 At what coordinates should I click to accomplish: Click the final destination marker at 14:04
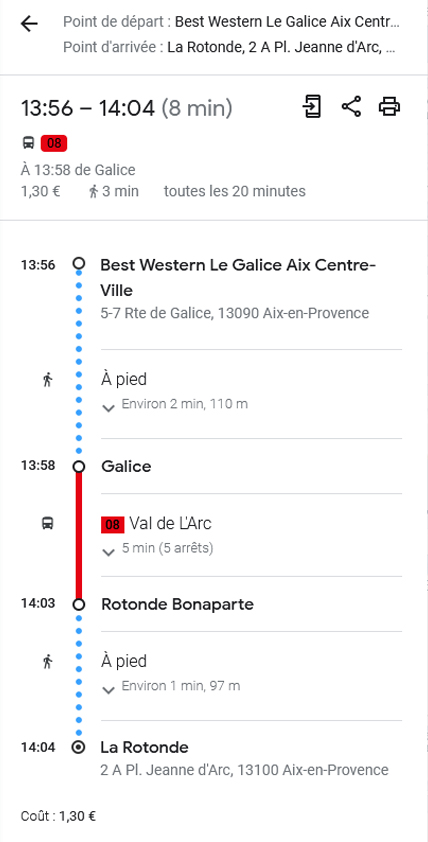click(x=79, y=747)
